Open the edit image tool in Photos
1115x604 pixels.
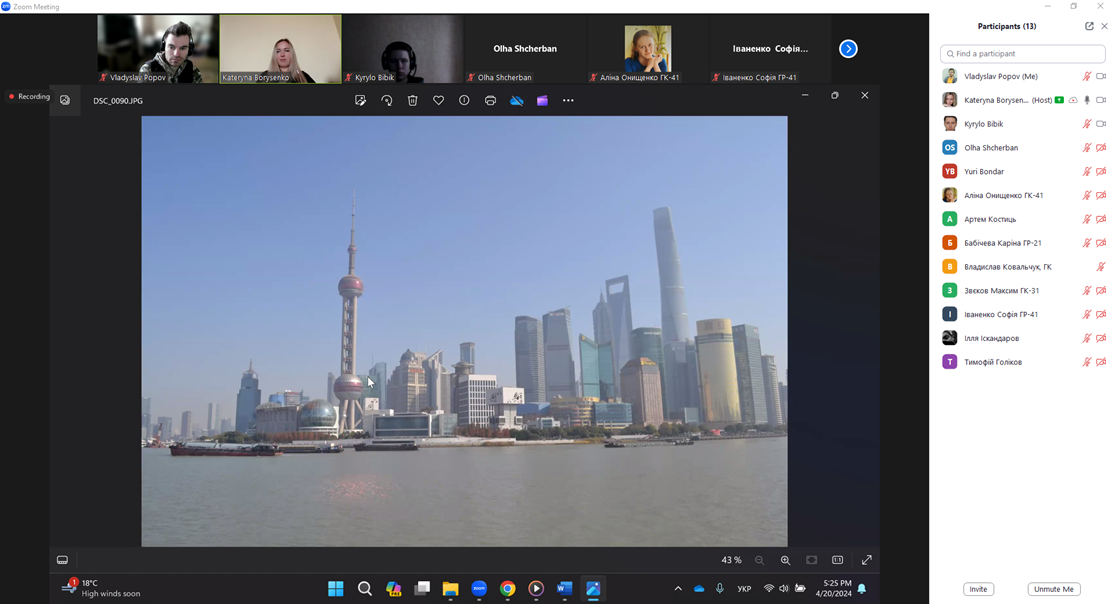360,101
